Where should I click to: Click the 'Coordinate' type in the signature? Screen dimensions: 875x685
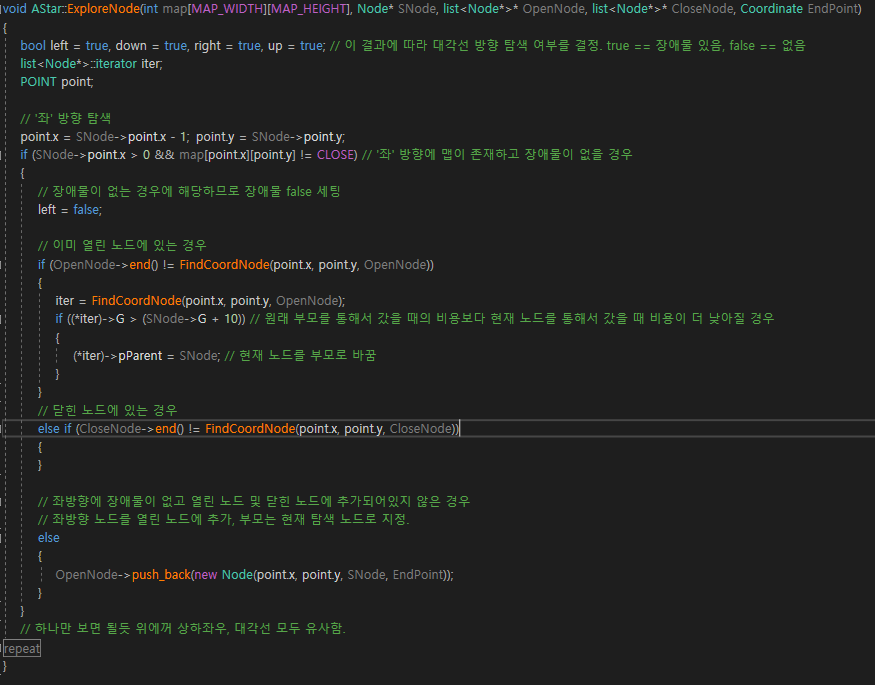click(x=772, y=9)
